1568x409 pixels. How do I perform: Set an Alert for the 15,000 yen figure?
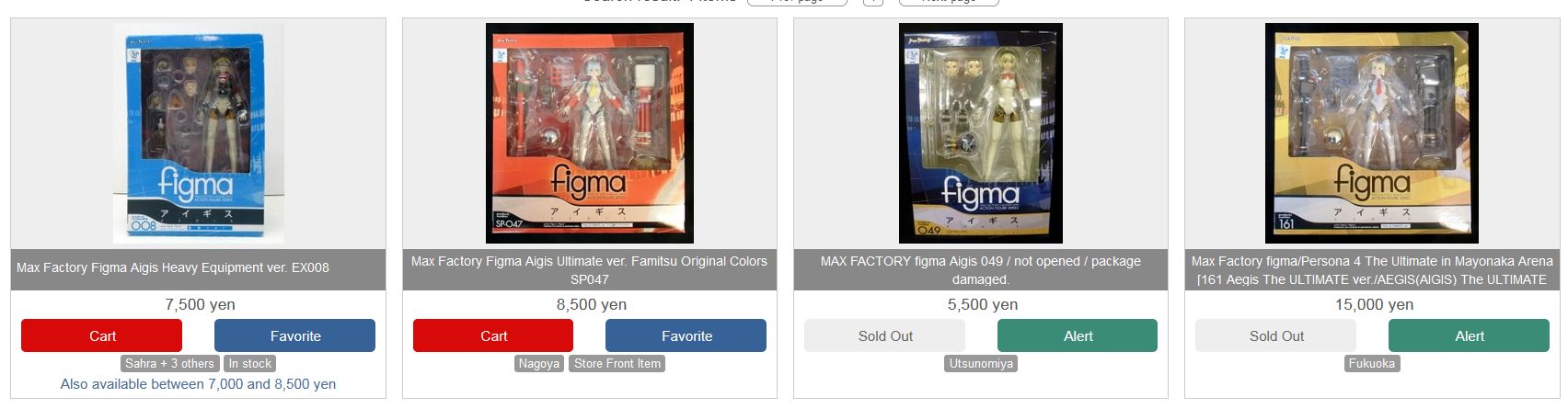1469,335
